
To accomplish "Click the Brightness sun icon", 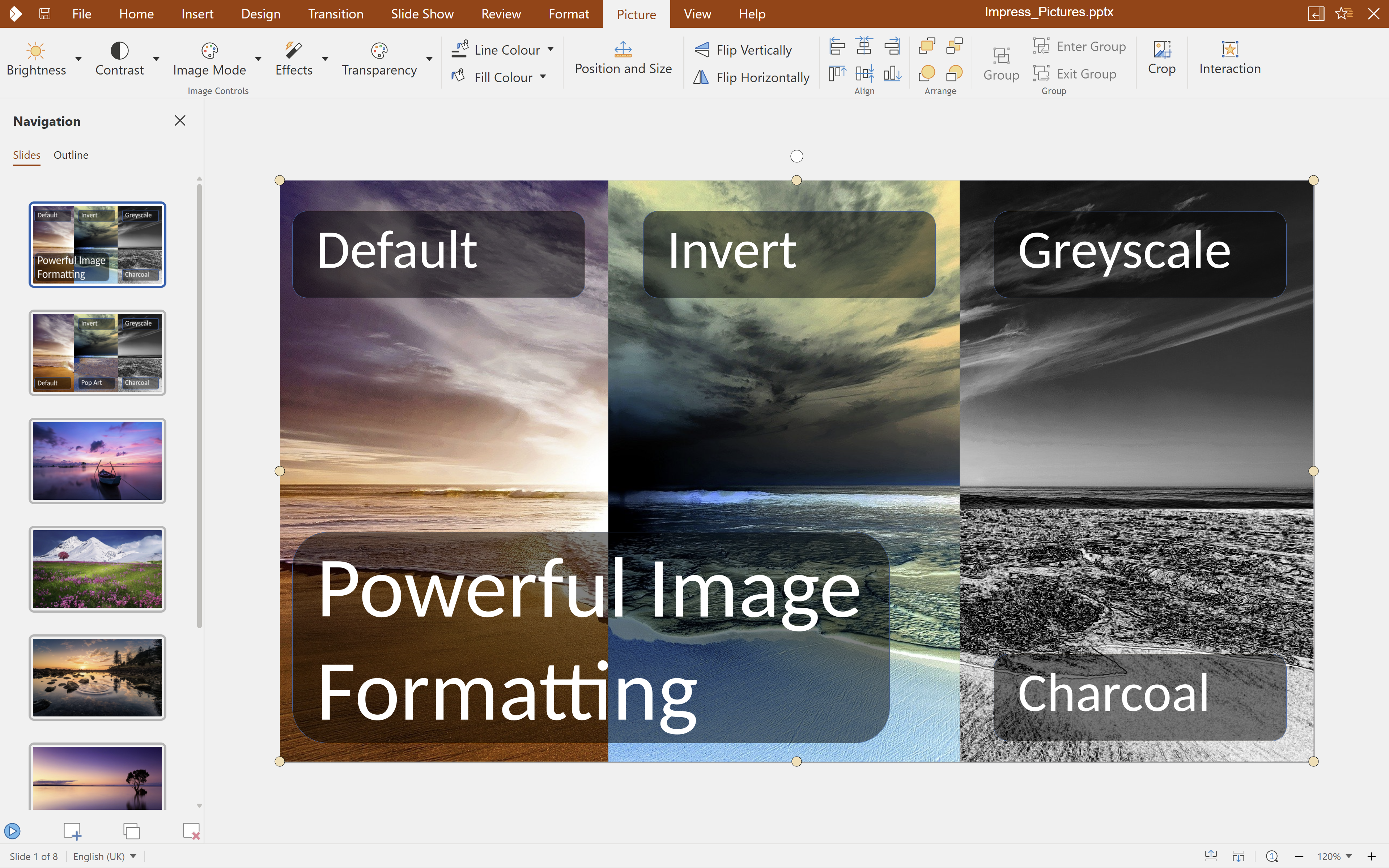I will [35, 51].
